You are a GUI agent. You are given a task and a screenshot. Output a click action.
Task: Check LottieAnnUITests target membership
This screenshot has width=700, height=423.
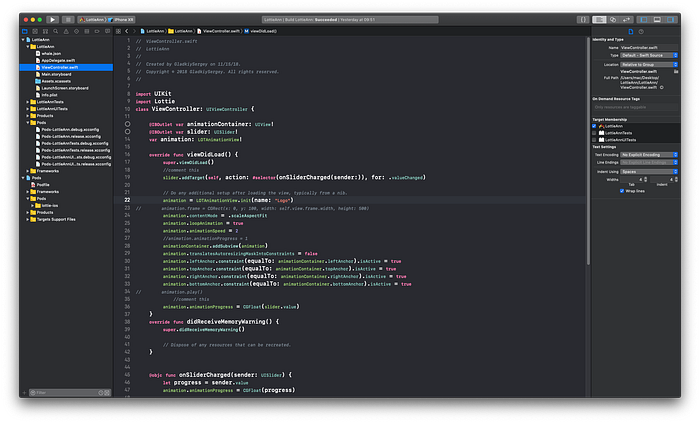coord(594,140)
